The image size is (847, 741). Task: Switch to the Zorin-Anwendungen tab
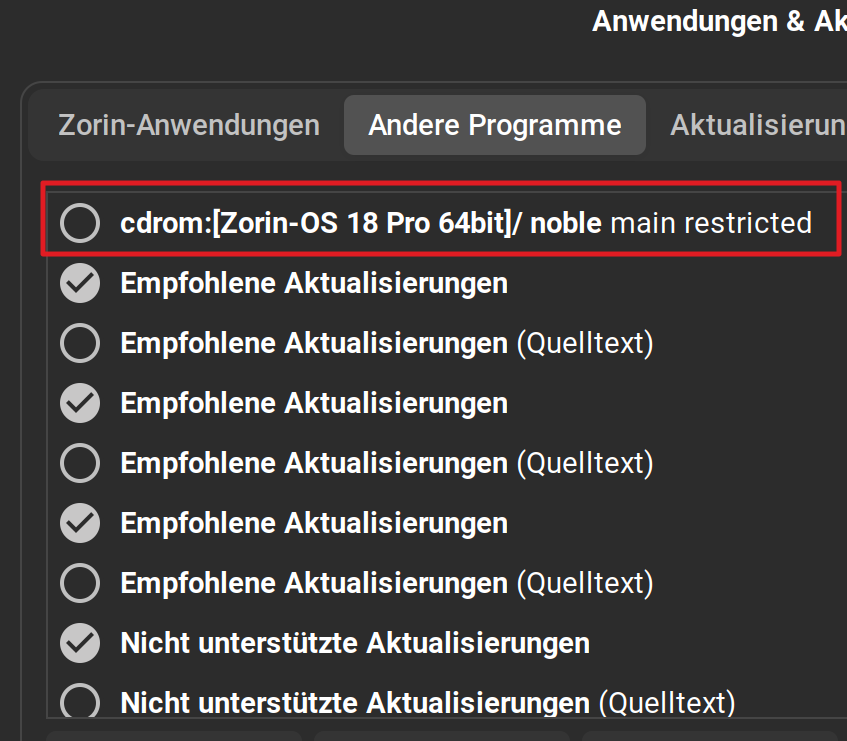pyautogui.click(x=189, y=125)
